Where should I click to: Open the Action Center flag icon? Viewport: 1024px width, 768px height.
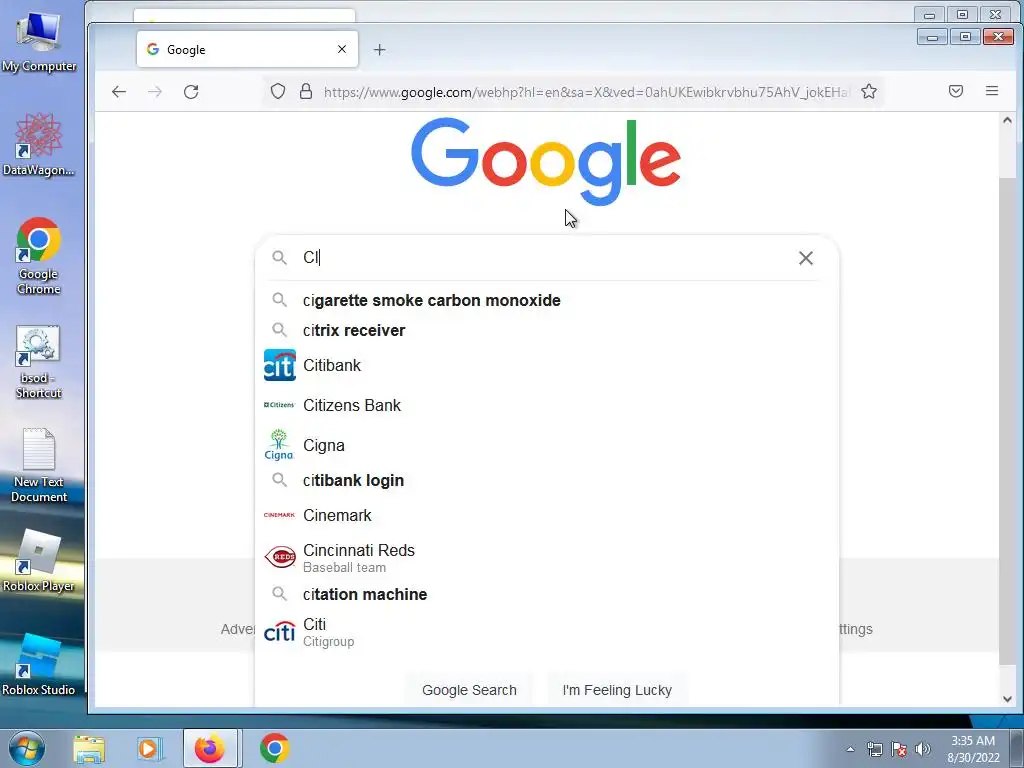(x=899, y=749)
